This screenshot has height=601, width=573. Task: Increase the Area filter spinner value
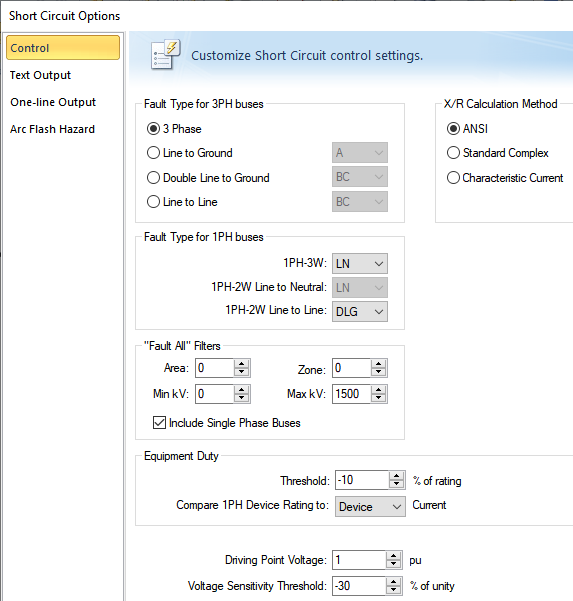241,363
